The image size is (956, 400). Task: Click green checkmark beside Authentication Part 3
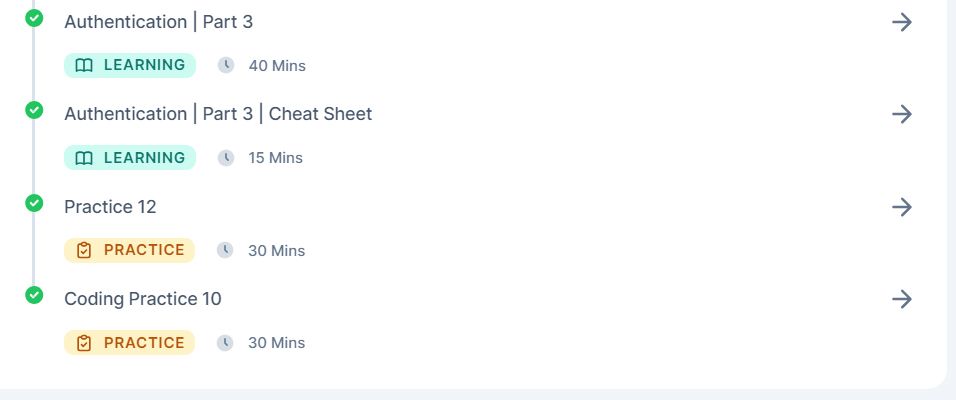coord(34,18)
